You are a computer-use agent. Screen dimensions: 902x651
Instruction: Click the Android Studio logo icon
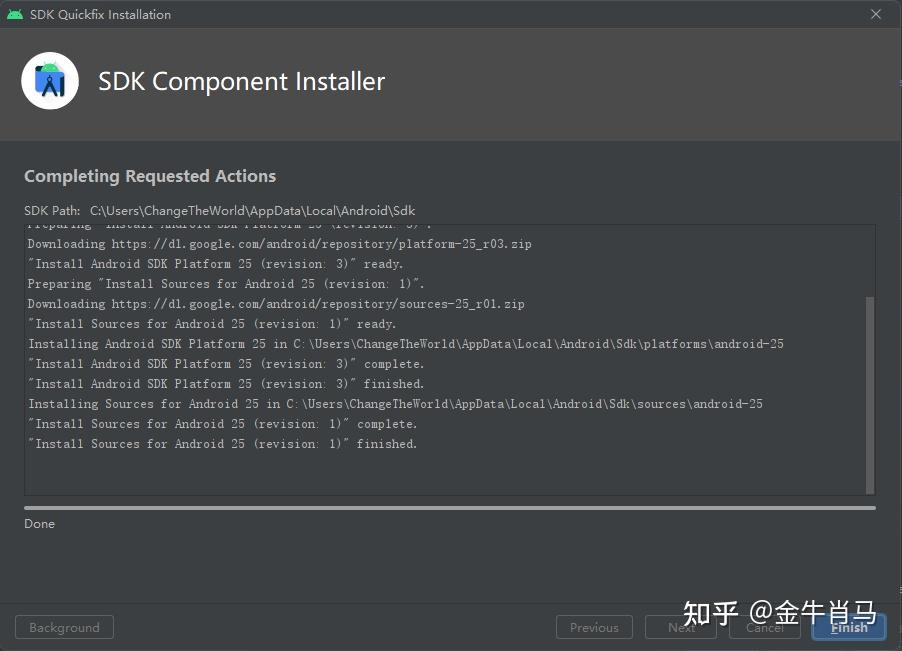50,81
